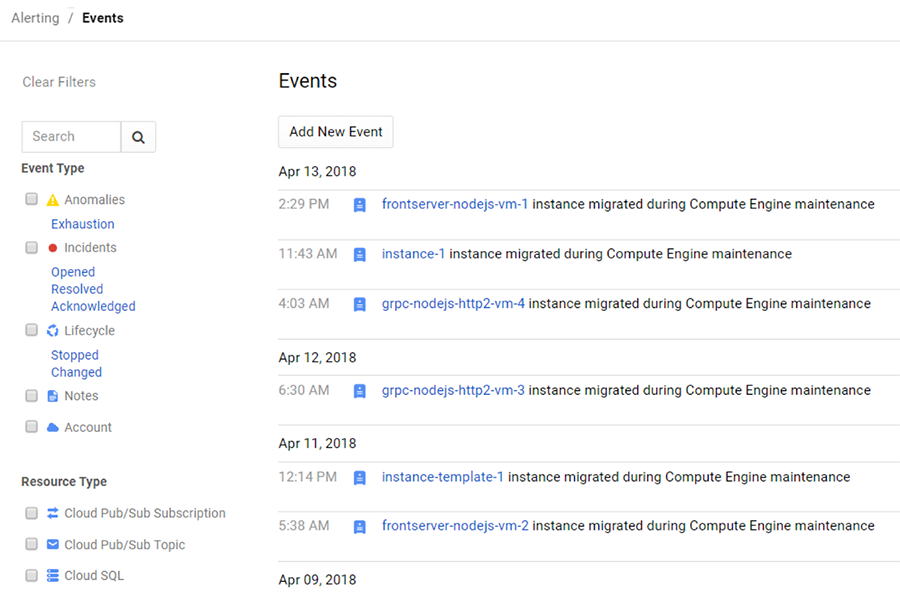Click Clear Filters

click(59, 82)
